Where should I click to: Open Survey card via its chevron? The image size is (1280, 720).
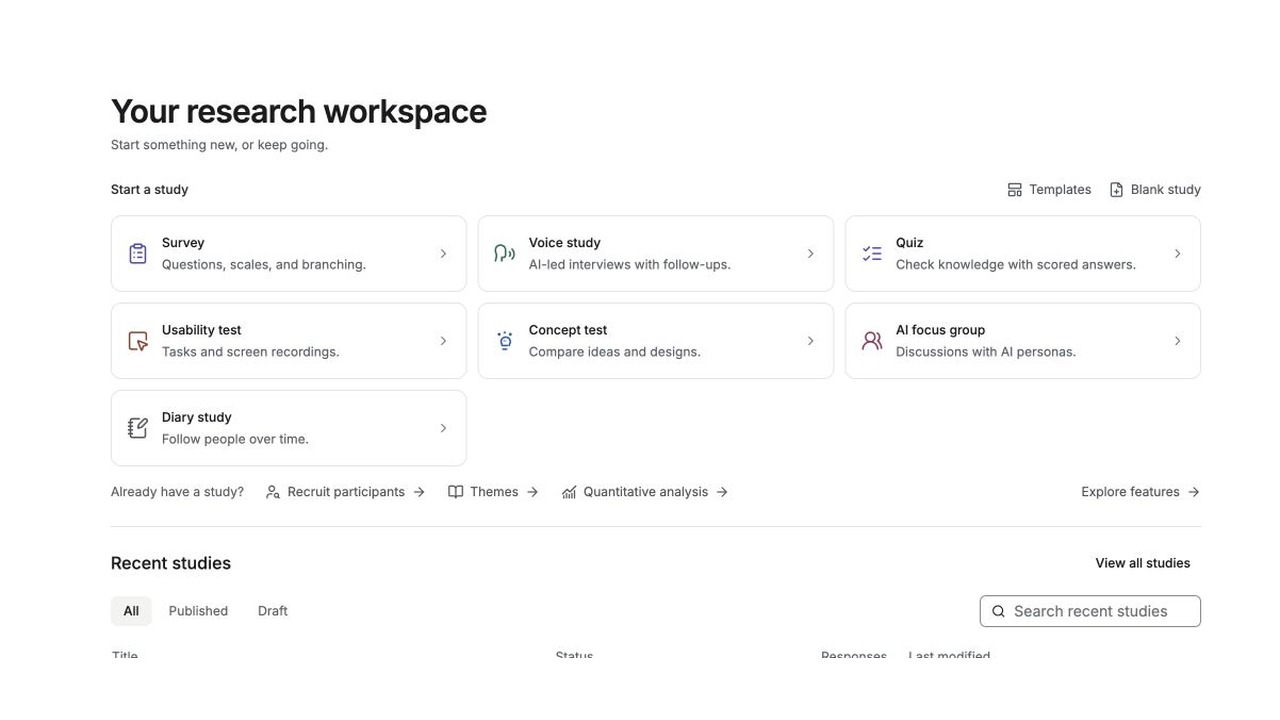pos(443,254)
